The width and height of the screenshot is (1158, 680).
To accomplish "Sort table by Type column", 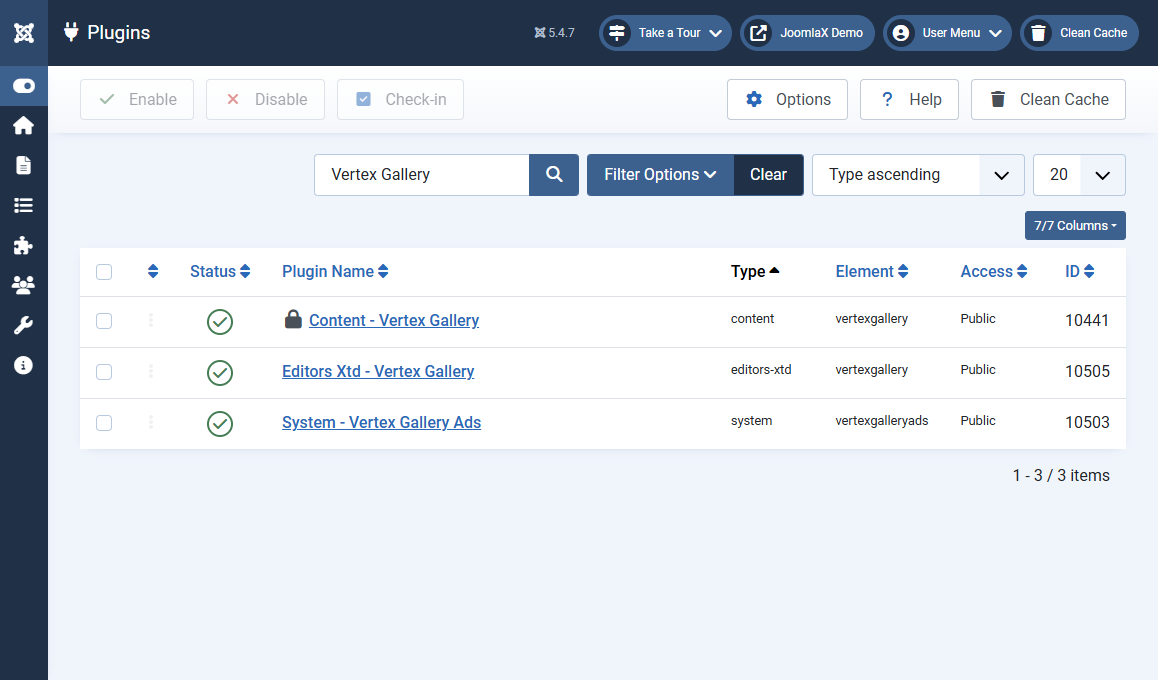I will (x=755, y=272).
